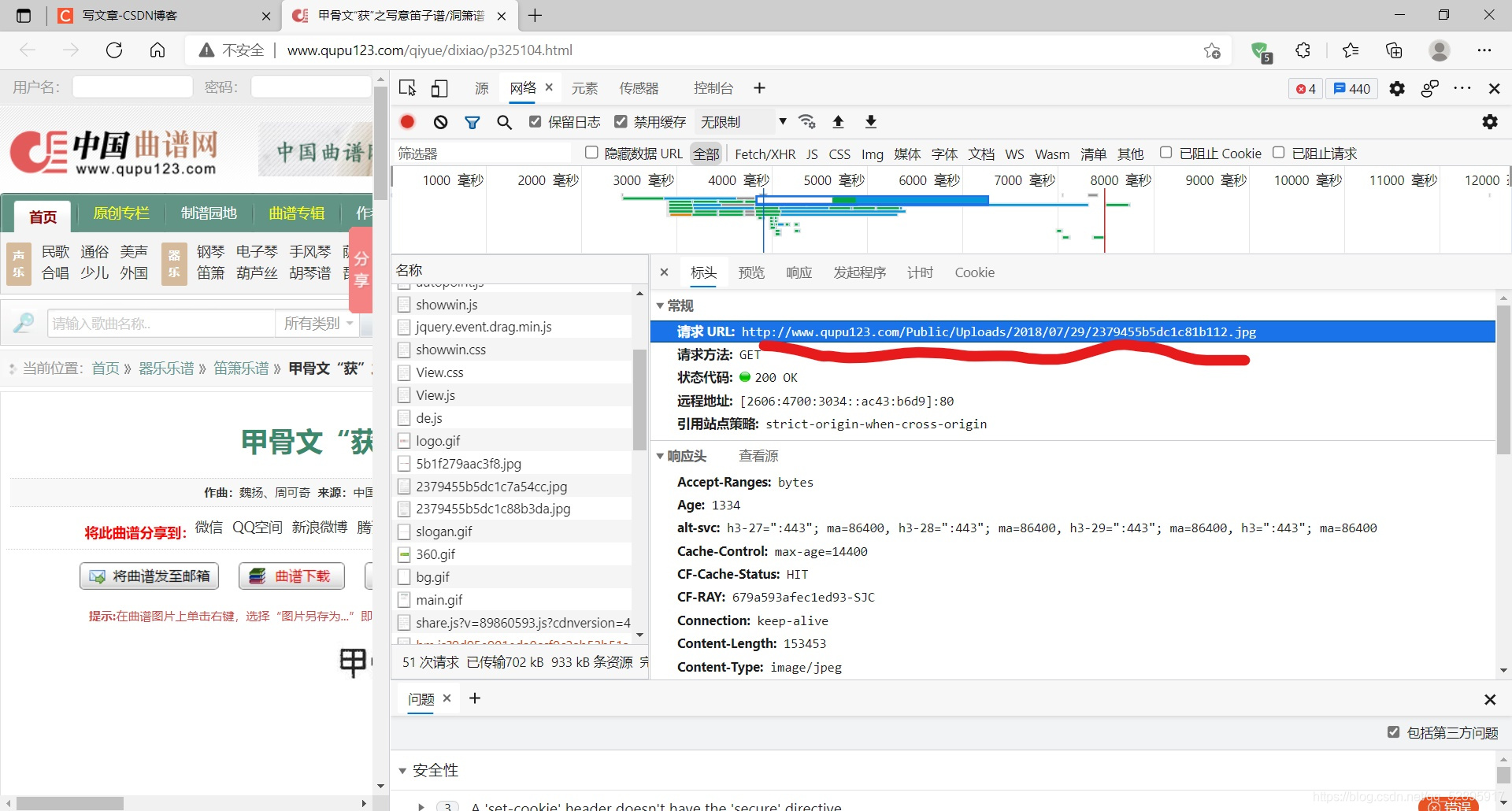Click the request list vertical scrollbar
The height and width of the screenshot is (811, 1512).
click(639, 402)
